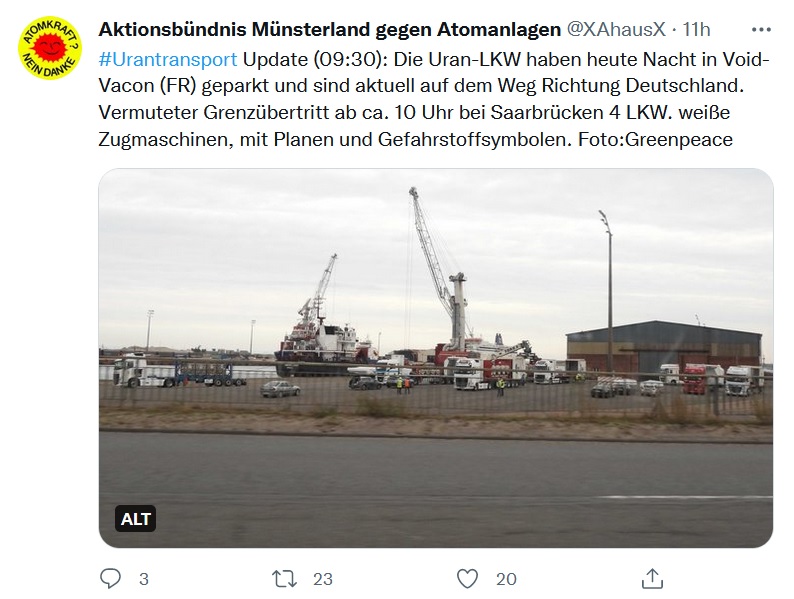Image resolution: width=794 pixels, height=599 pixels.
Task: Show image description via ALT badge
Action: click(135, 518)
